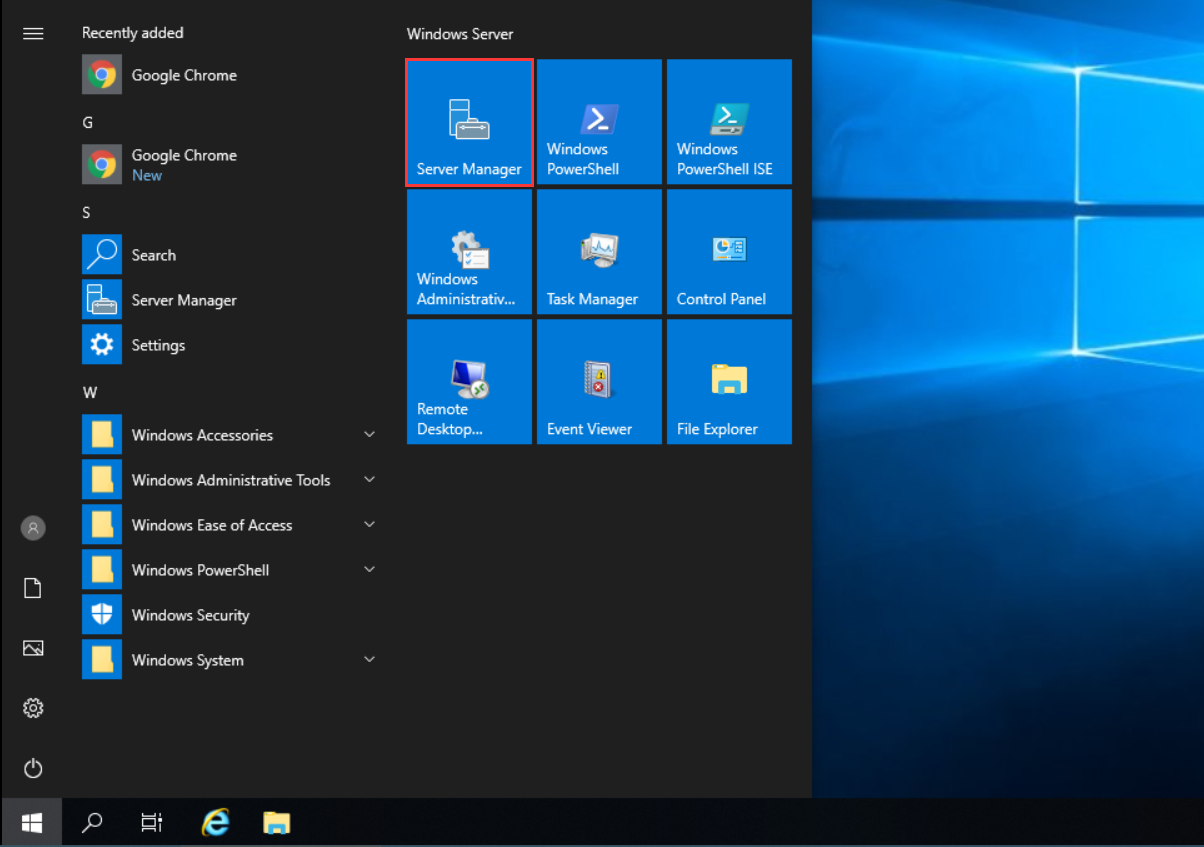
Task: Launch the Windows PowerShell tile
Action: click(599, 122)
